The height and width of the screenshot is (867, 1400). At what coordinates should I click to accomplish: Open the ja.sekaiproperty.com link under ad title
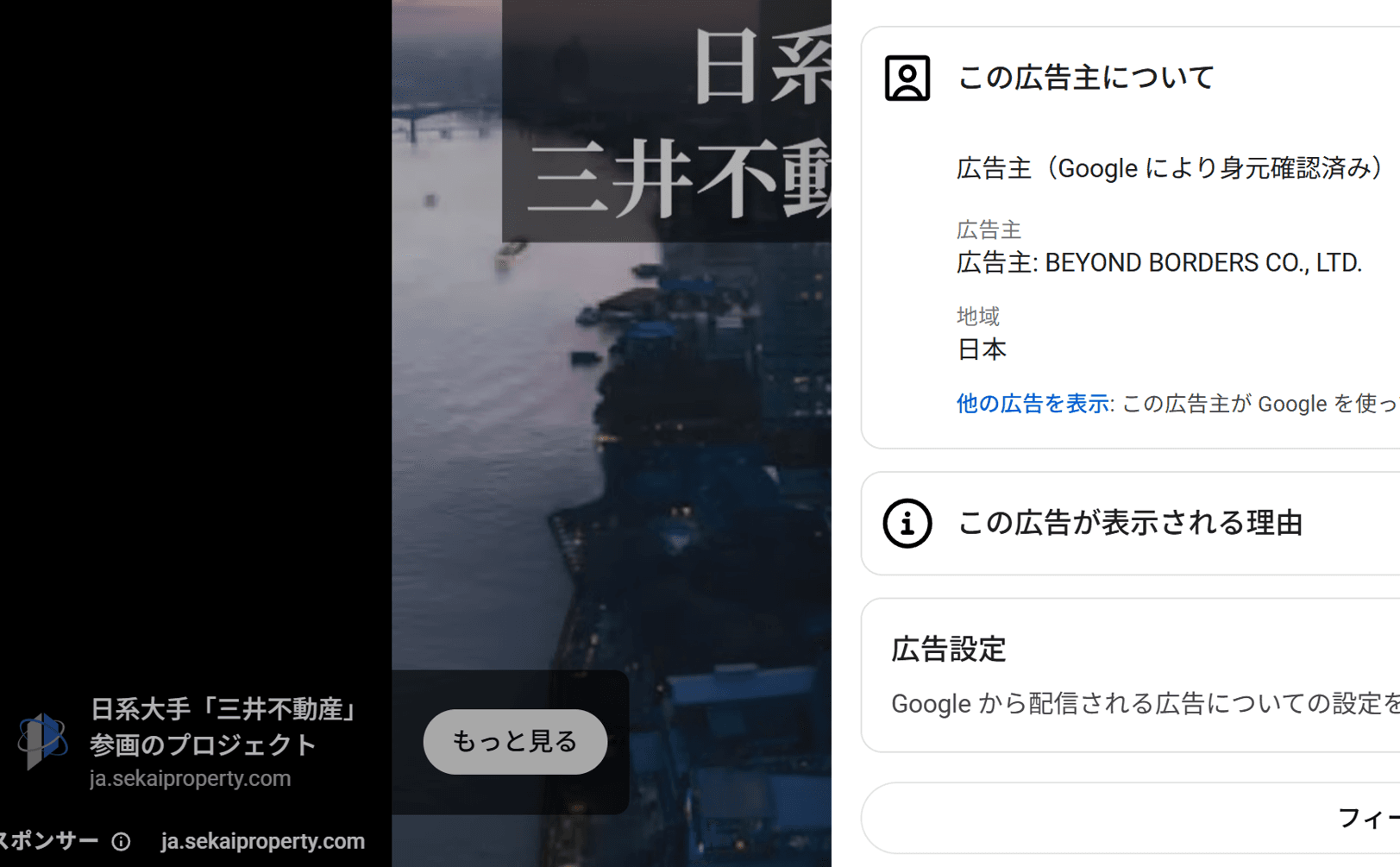pyautogui.click(x=190, y=778)
